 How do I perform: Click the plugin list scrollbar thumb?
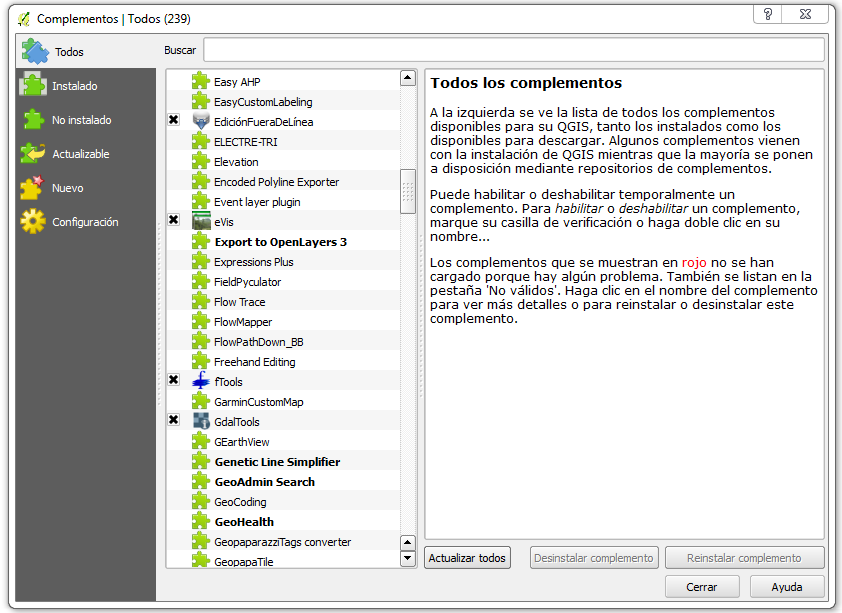[x=408, y=192]
